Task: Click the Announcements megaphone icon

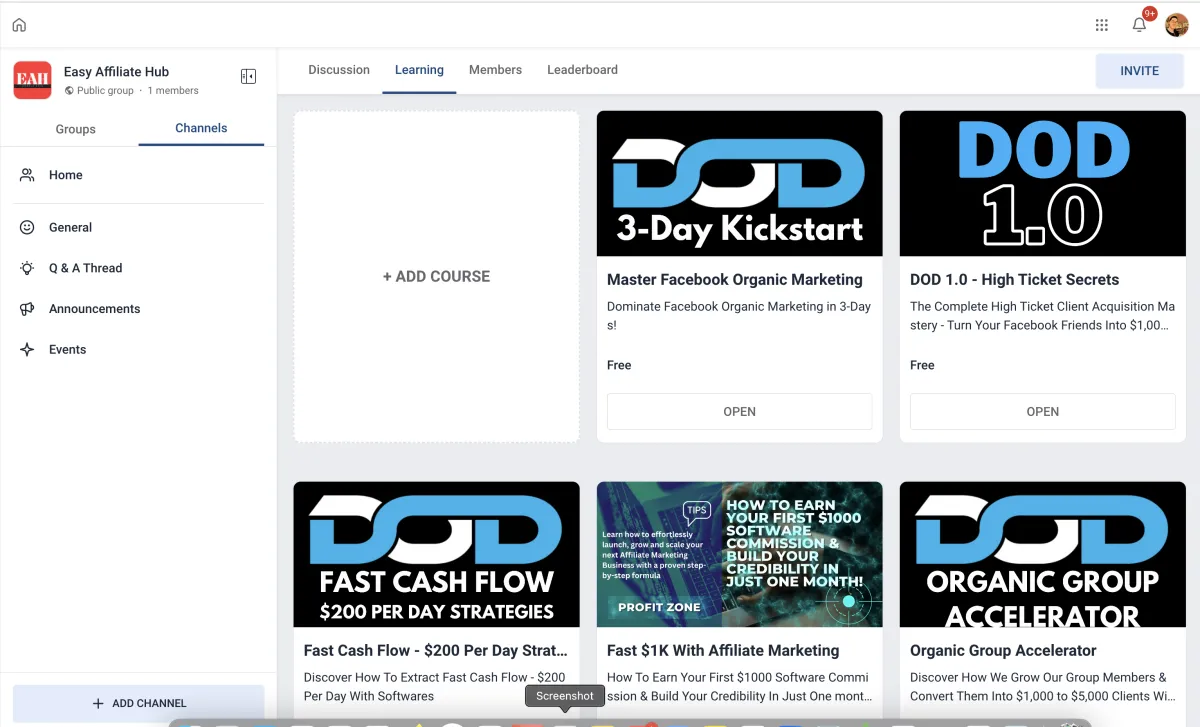Action: pyautogui.click(x=27, y=309)
